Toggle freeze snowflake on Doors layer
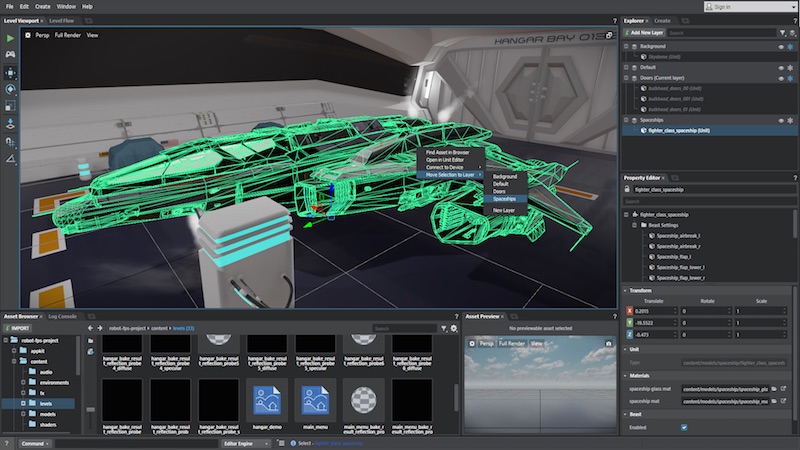The width and height of the screenshot is (800, 450). 790,78
